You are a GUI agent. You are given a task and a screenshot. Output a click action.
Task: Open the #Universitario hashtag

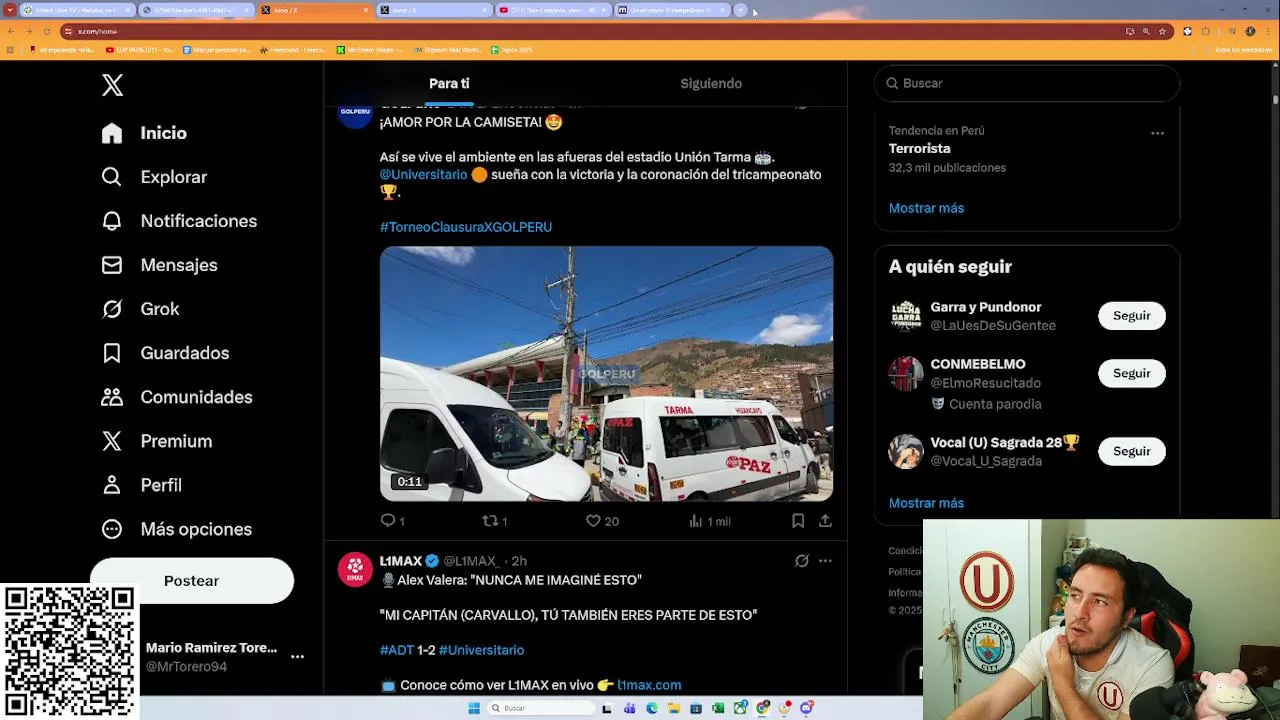pyautogui.click(x=481, y=650)
